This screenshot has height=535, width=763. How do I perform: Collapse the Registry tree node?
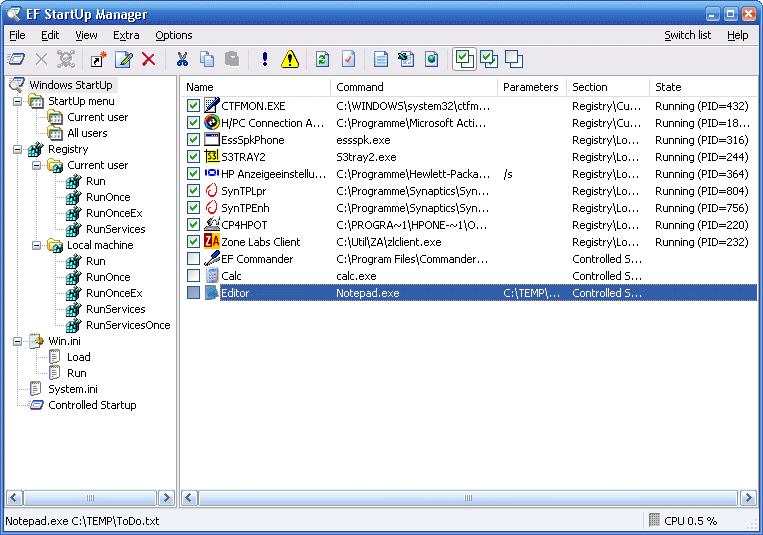point(18,149)
